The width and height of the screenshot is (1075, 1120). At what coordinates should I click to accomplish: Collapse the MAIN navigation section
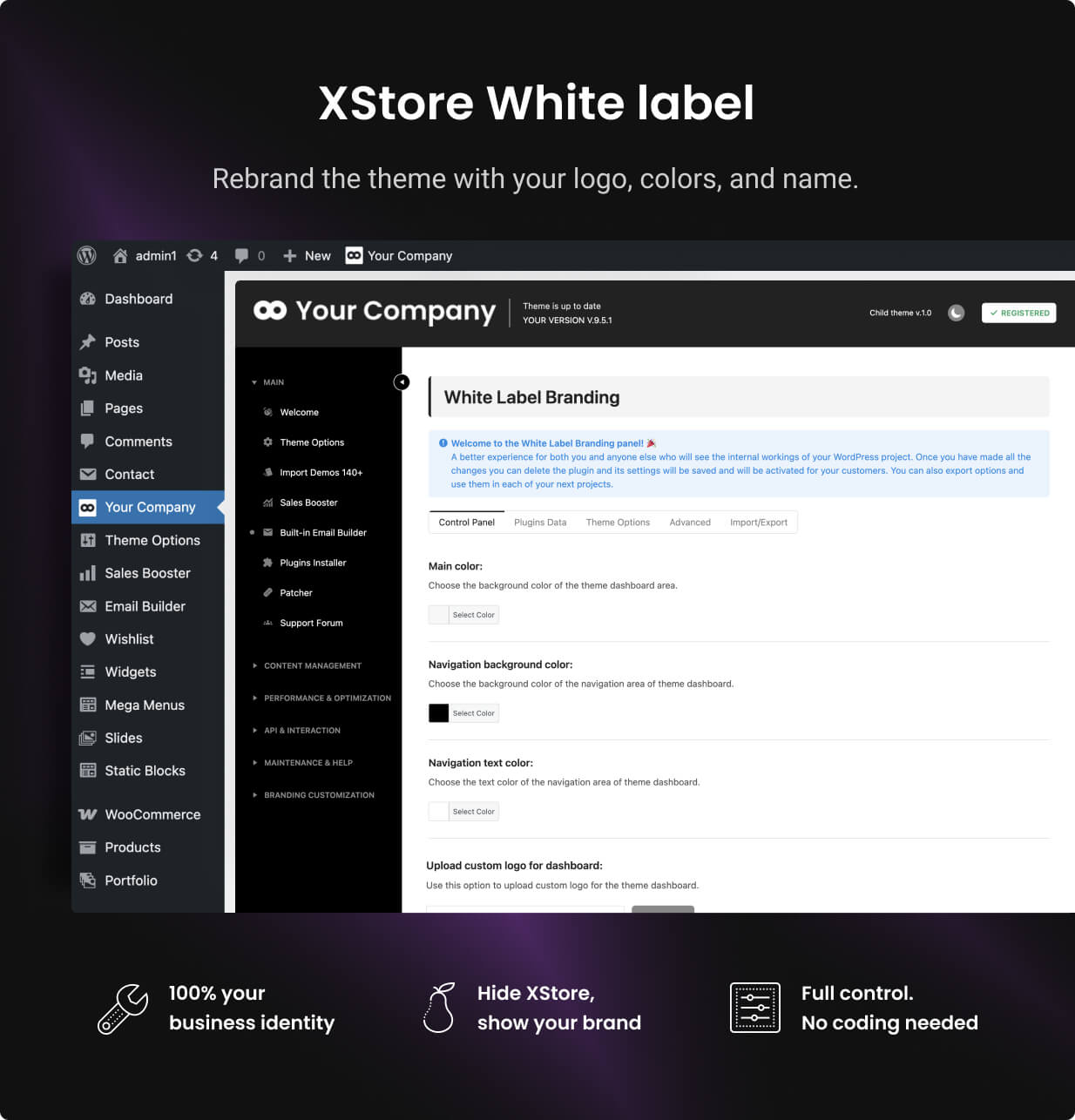268,382
